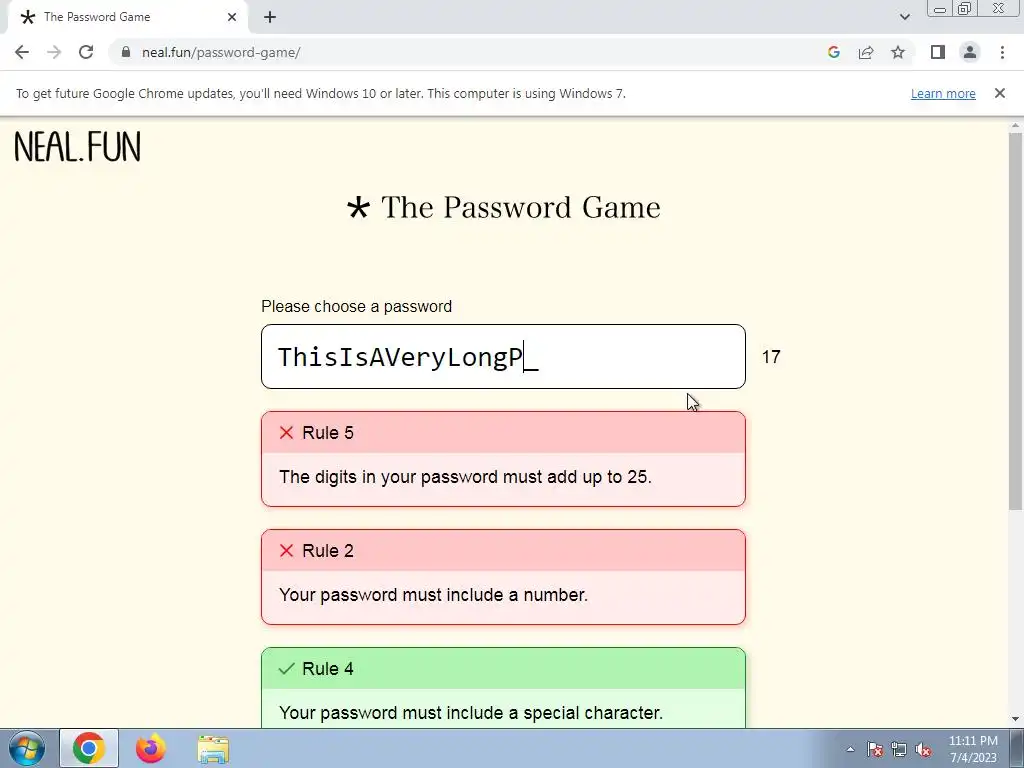This screenshot has width=1024, height=768.
Task: Click the red X on Rule 2
Action: pyautogui.click(x=286, y=551)
